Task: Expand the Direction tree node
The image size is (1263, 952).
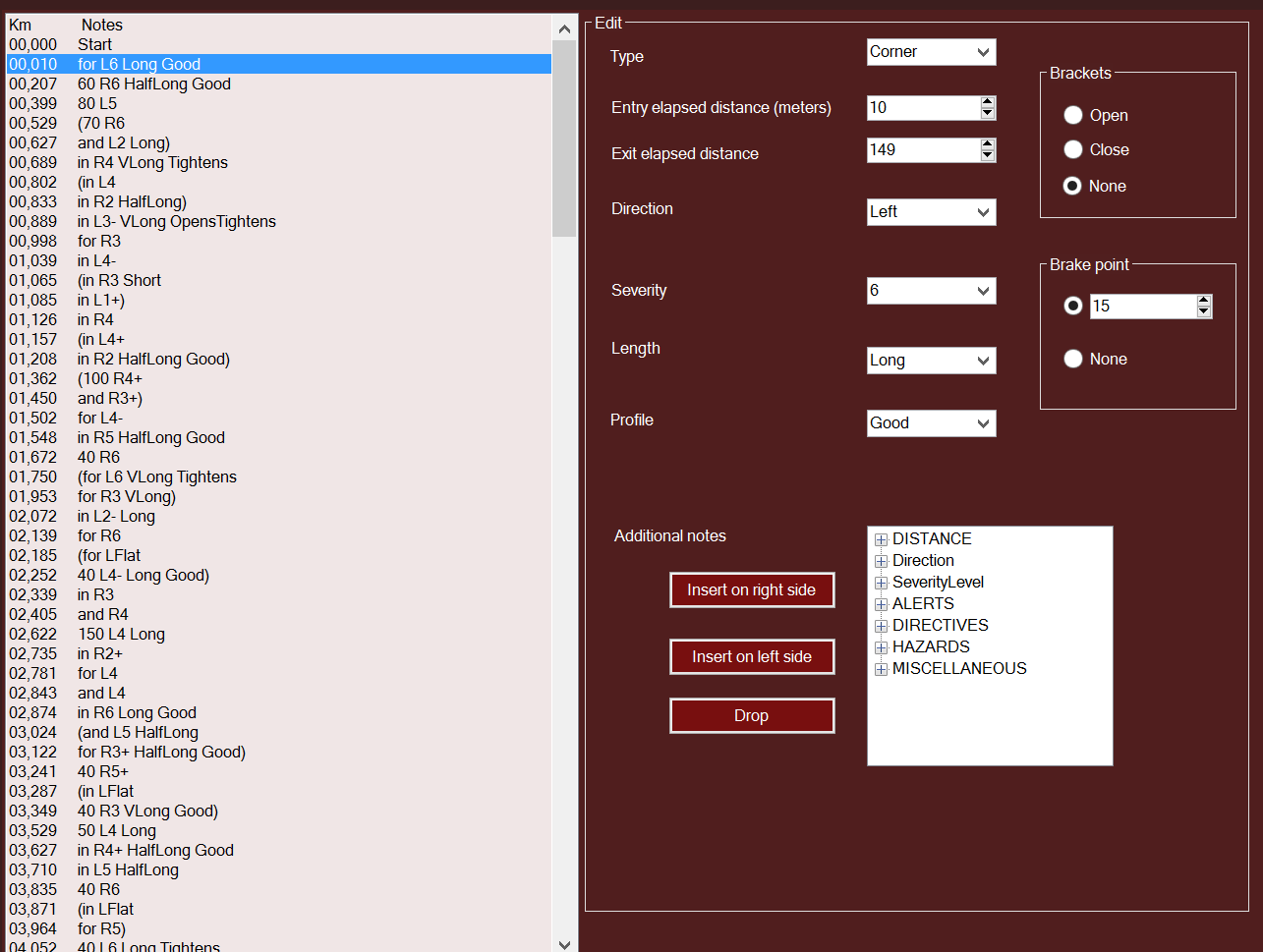Action: [882, 561]
